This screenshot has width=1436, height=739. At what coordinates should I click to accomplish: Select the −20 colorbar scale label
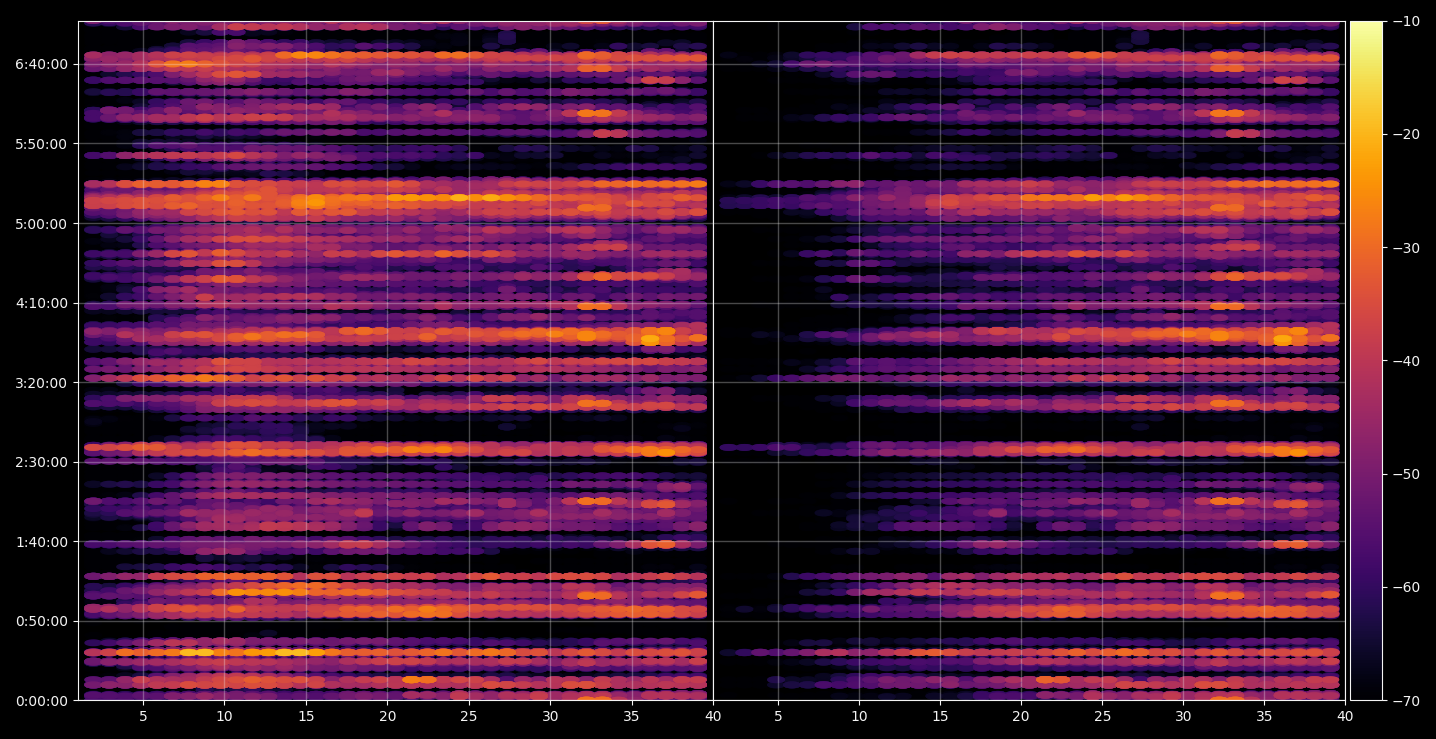coord(1405,135)
